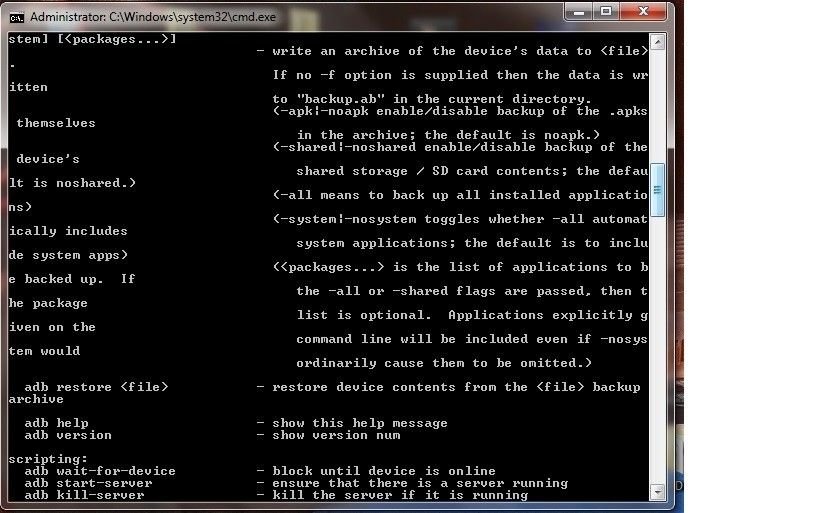Click "in the archive; the default is noapk.)"
The width and height of the screenshot is (819, 513).
448,135
